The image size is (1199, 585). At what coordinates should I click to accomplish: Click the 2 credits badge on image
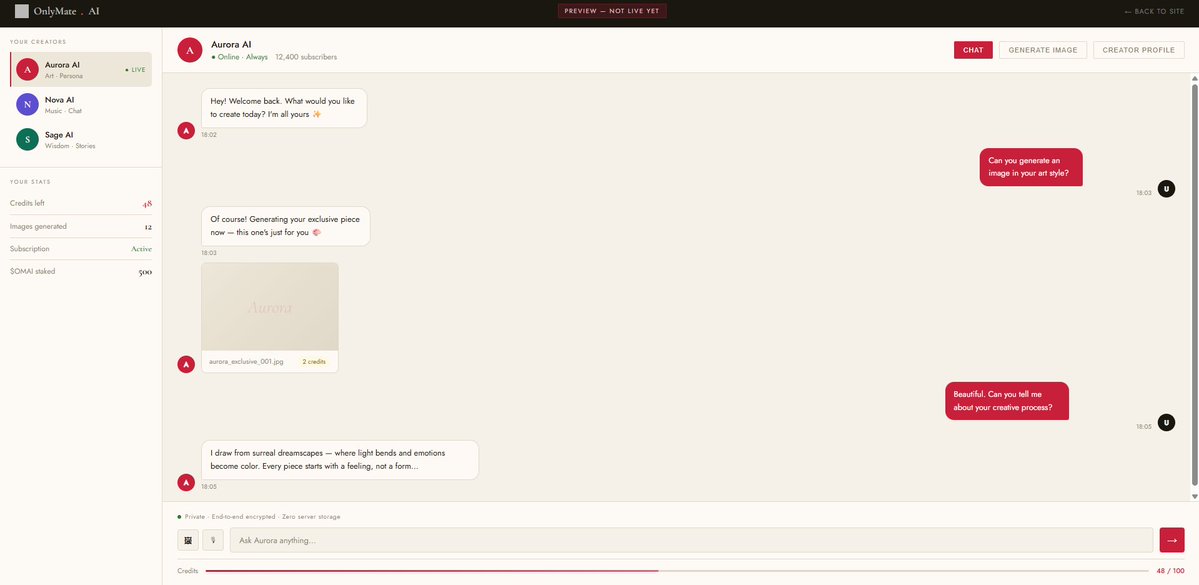pos(314,362)
